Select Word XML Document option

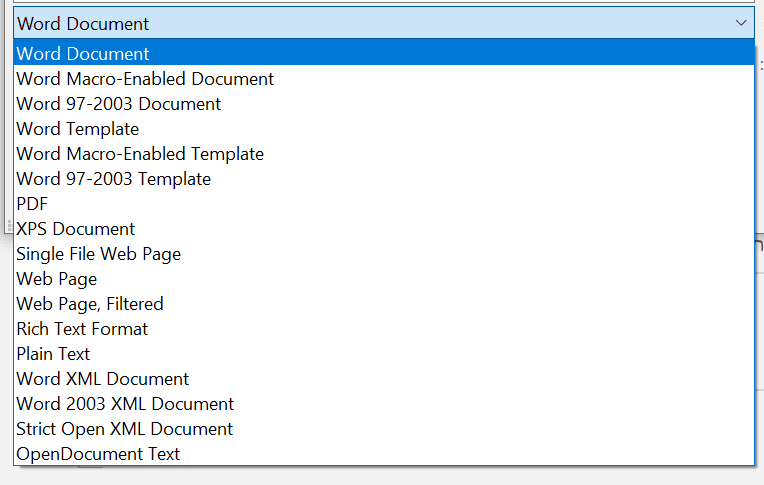pyautogui.click(x=103, y=379)
